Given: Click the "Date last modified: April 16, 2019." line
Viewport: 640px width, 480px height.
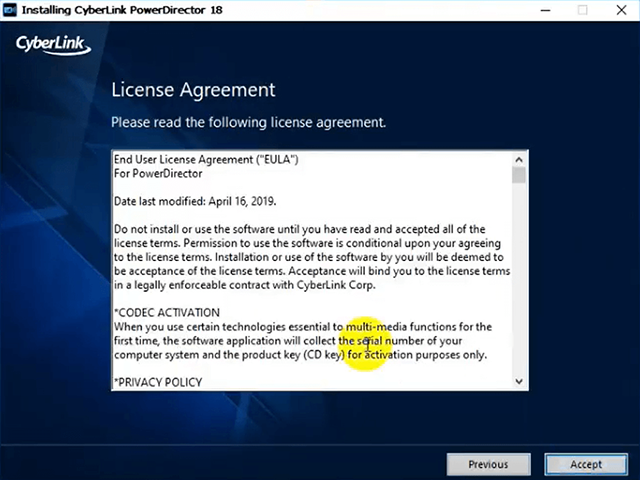Looking at the screenshot, I should pos(195,201).
